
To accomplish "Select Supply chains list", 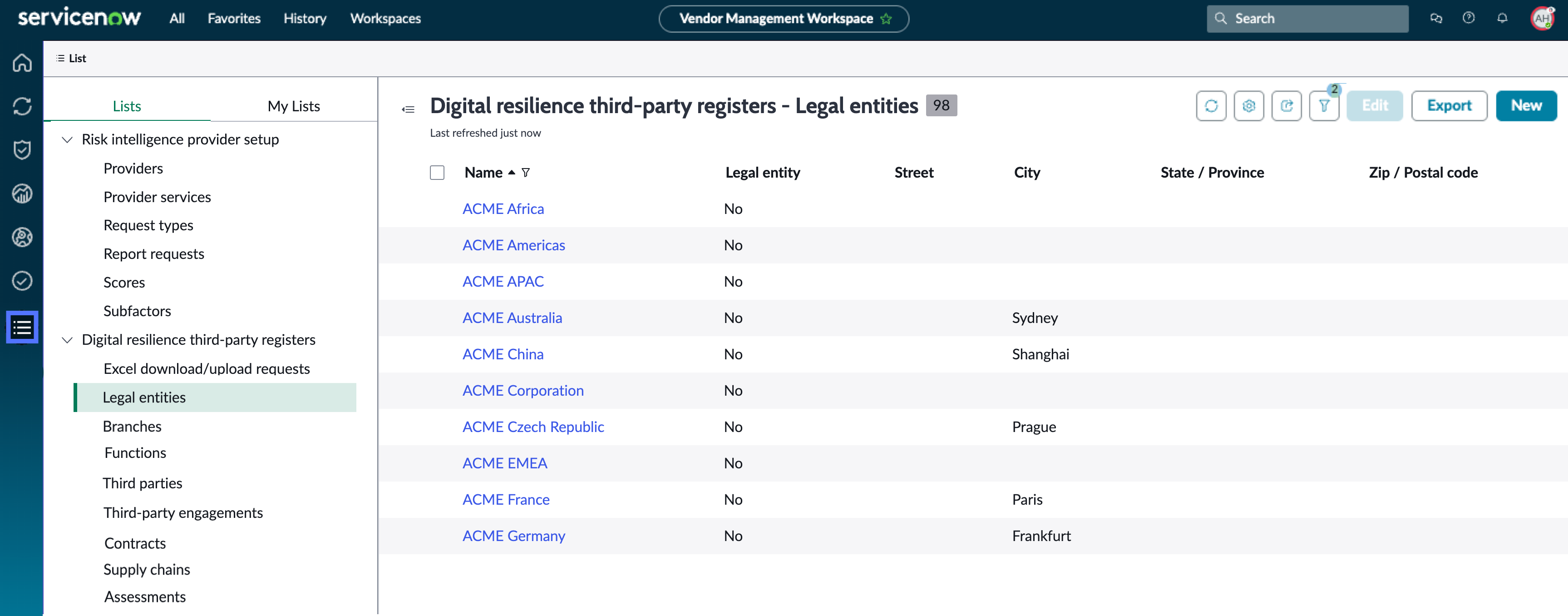I will 147,570.
